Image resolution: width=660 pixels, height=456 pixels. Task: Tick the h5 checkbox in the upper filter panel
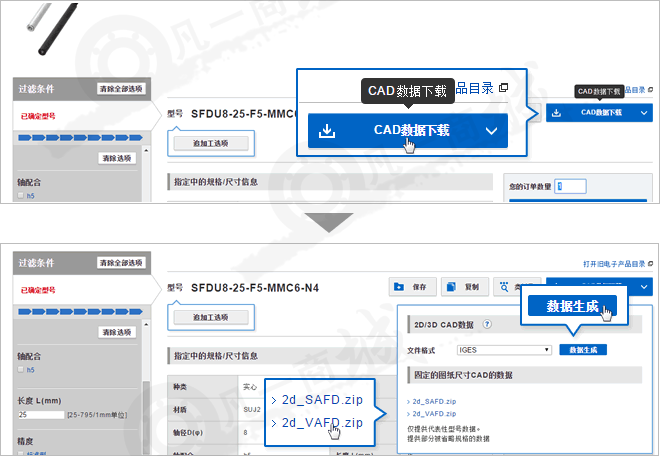click(21, 197)
